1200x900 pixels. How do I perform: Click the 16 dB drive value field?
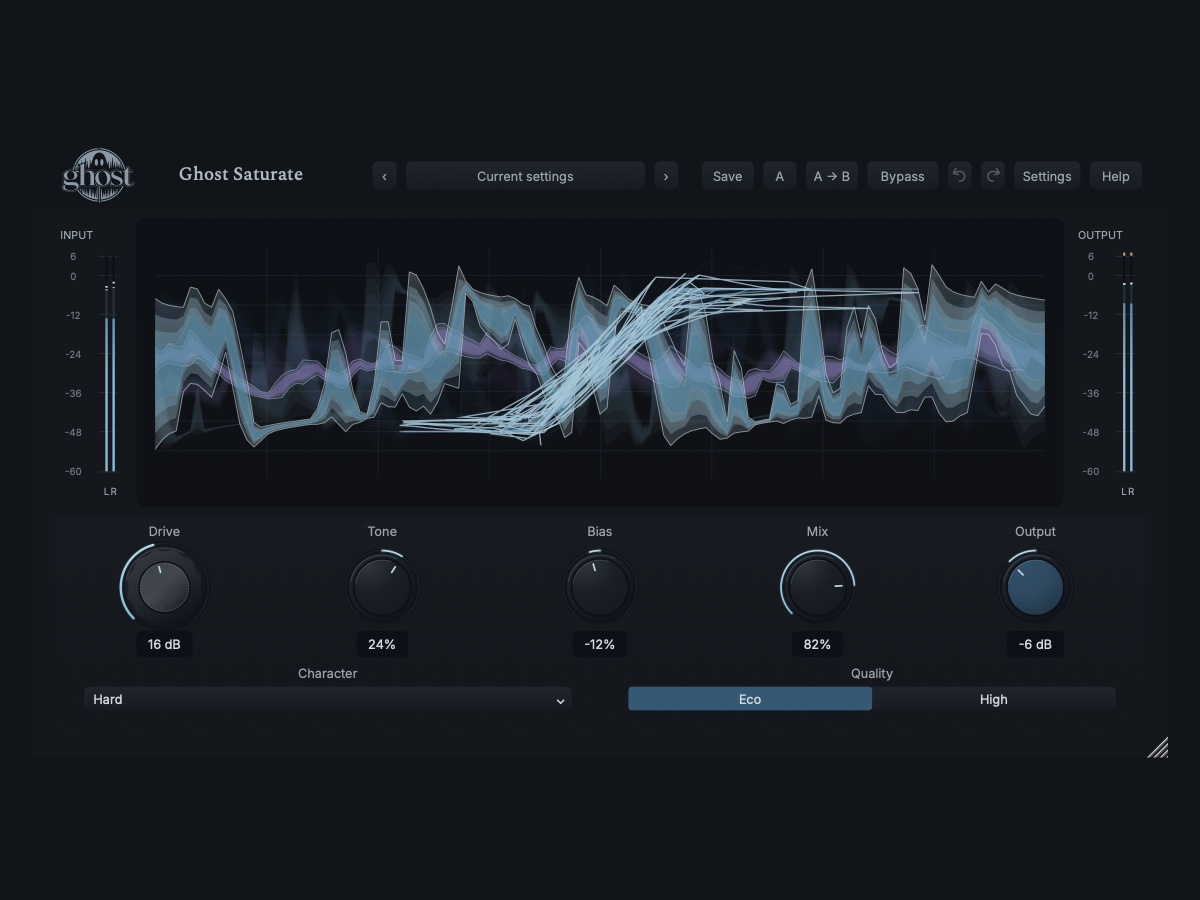coord(164,644)
